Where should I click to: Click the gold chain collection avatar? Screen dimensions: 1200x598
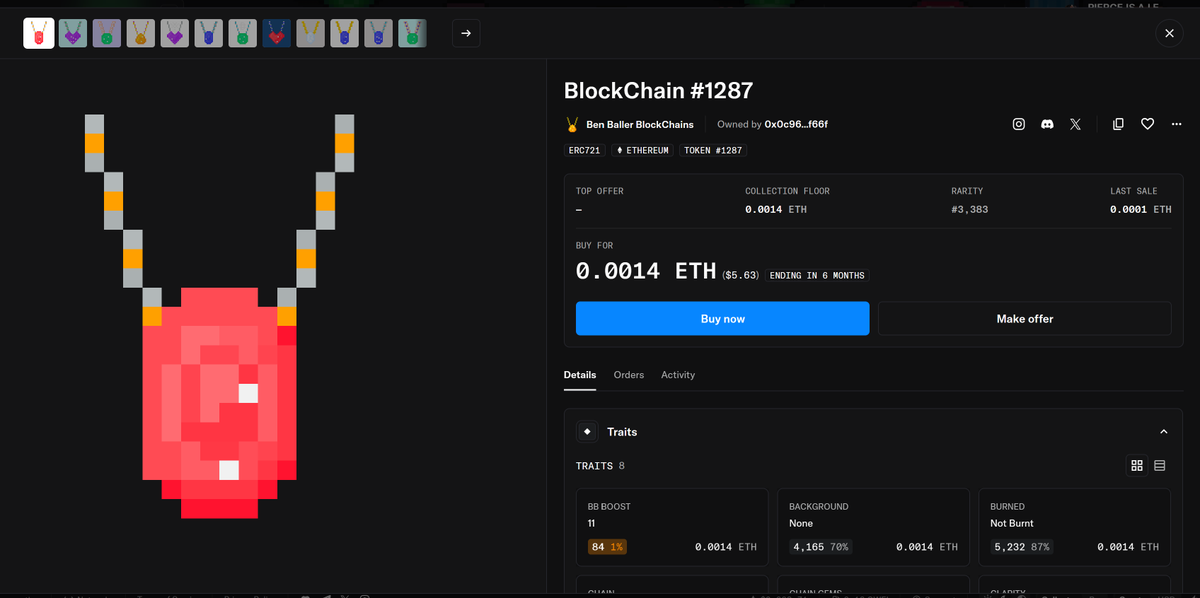[x=572, y=125]
